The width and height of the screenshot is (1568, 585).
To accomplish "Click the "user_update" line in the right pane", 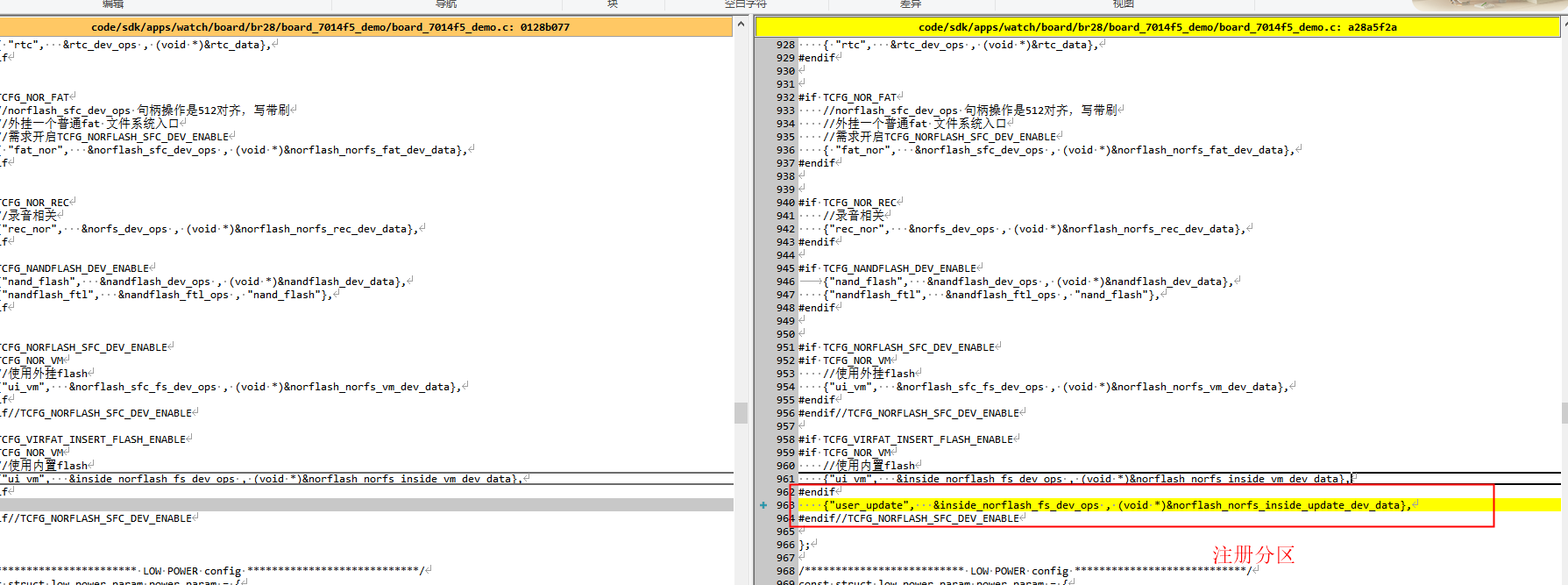I will coord(1117,505).
